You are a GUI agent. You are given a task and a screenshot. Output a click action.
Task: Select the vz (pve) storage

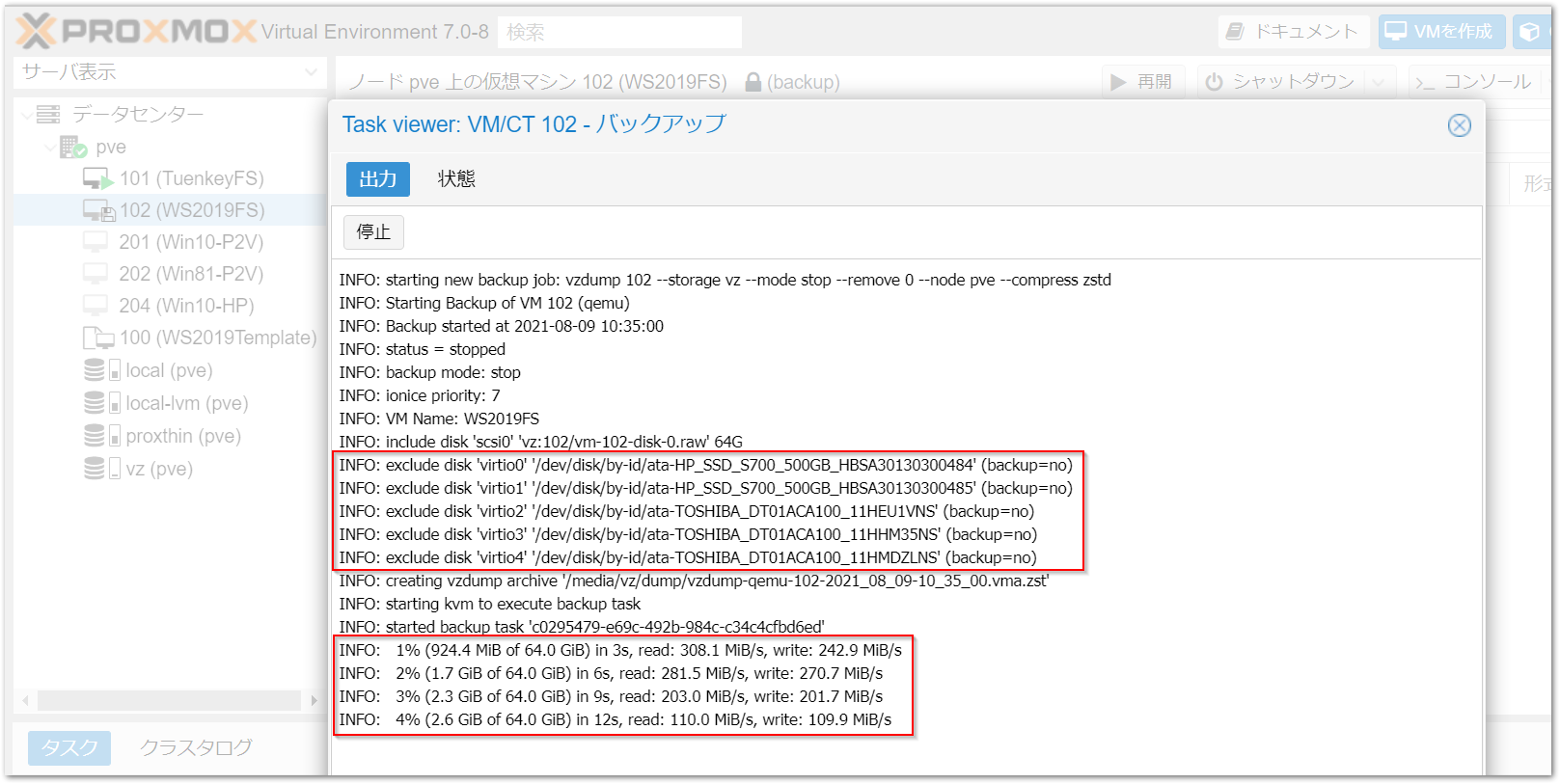(159, 469)
